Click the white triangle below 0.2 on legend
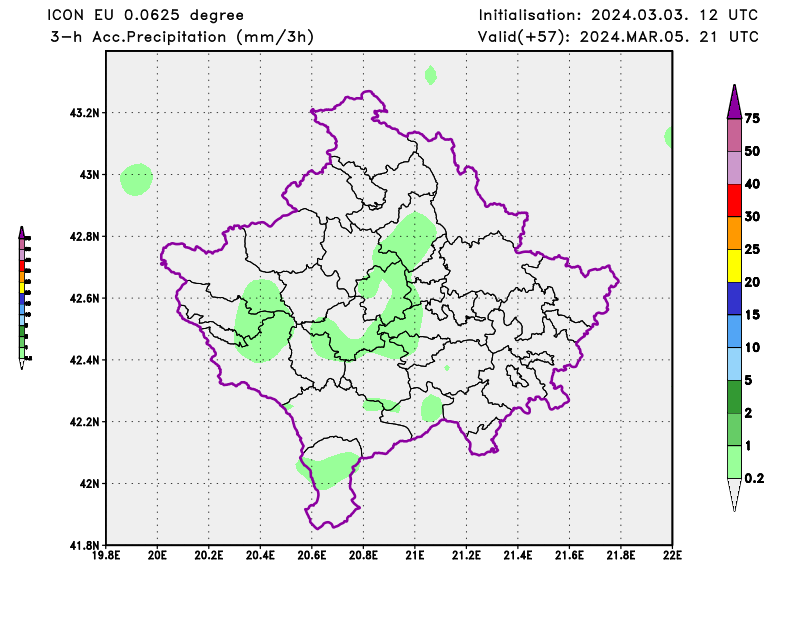Screen dimensions: 800x618 click(734, 494)
